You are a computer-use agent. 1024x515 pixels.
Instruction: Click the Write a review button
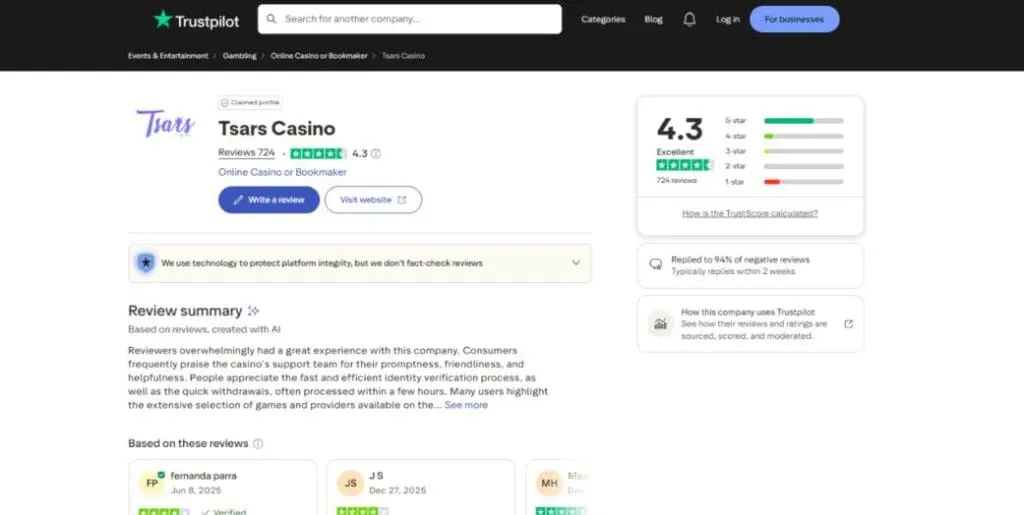[x=268, y=200]
